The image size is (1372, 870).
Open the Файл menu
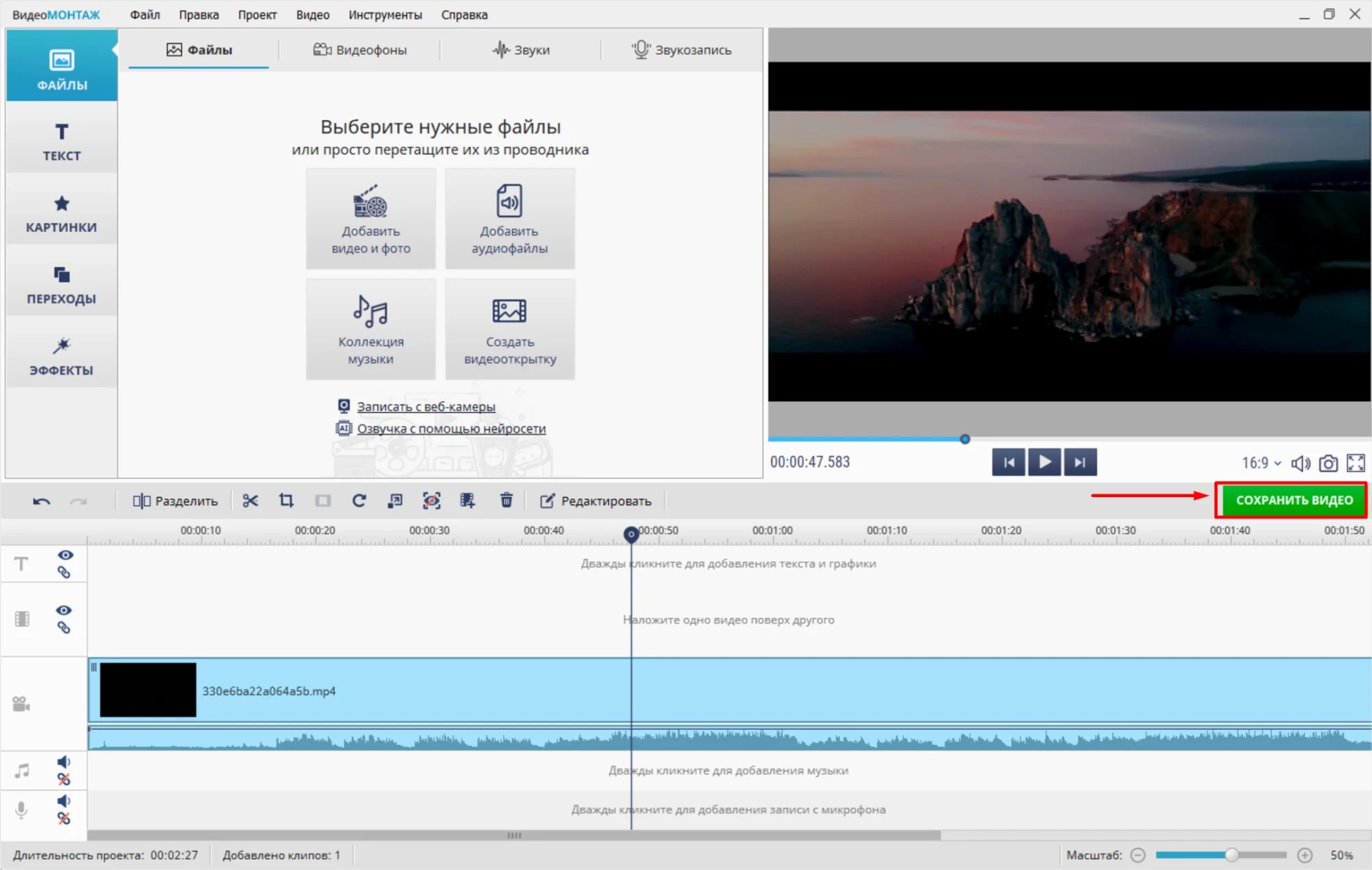145,14
